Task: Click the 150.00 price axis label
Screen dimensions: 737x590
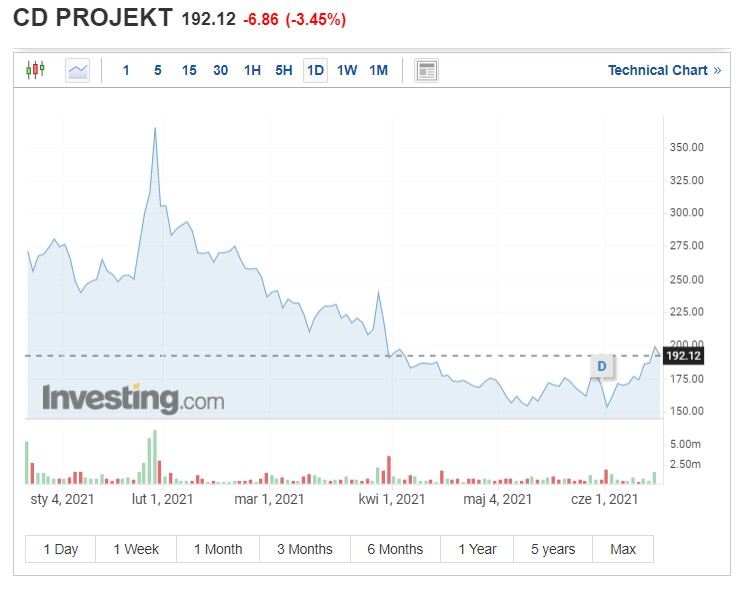Action: (x=687, y=411)
